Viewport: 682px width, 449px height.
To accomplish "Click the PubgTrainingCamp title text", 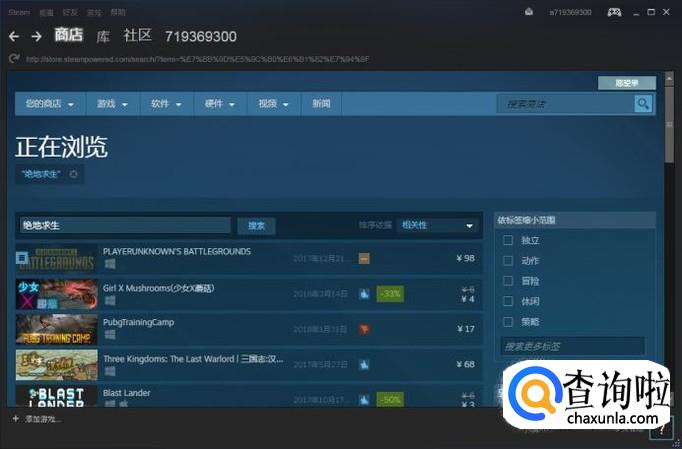I will coord(138,322).
